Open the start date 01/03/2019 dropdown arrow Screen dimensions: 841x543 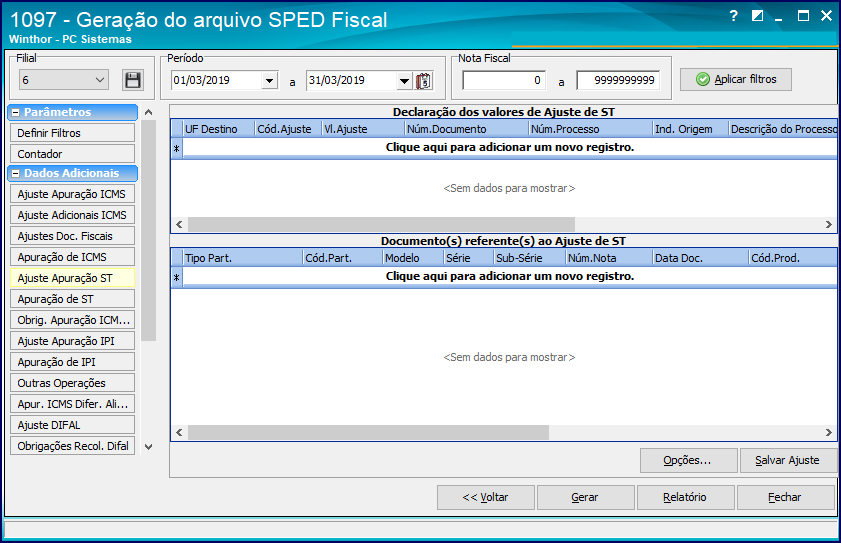[x=269, y=81]
